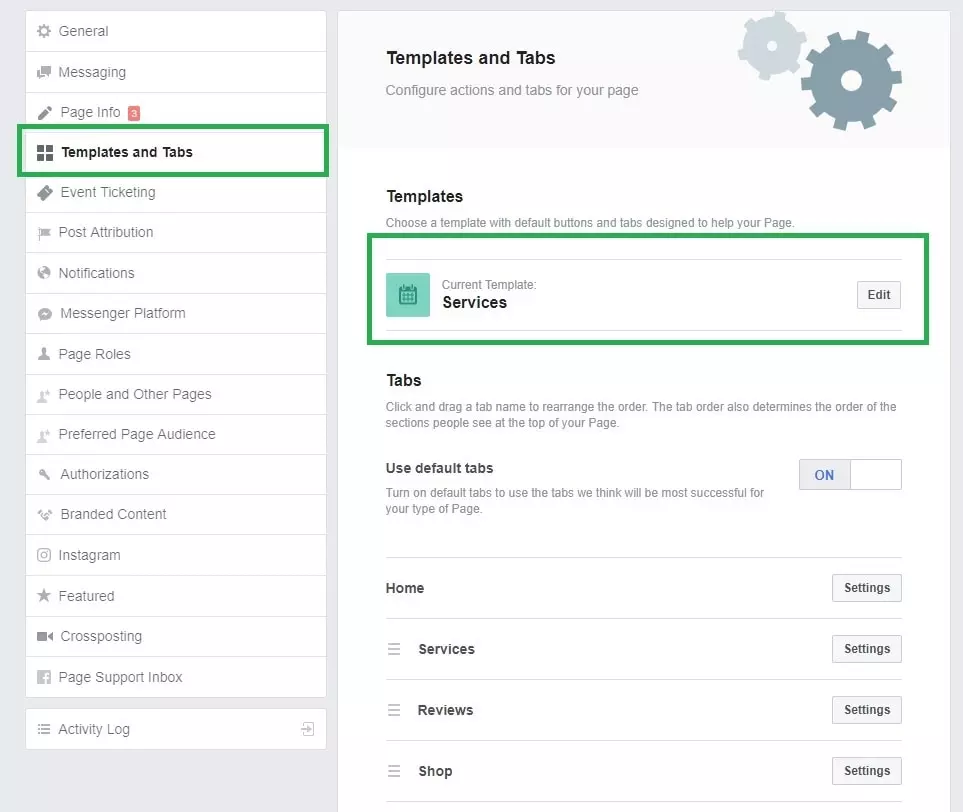This screenshot has height=812, width=963.
Task: Click the Event Ticketing ticket icon
Action: [45, 193]
